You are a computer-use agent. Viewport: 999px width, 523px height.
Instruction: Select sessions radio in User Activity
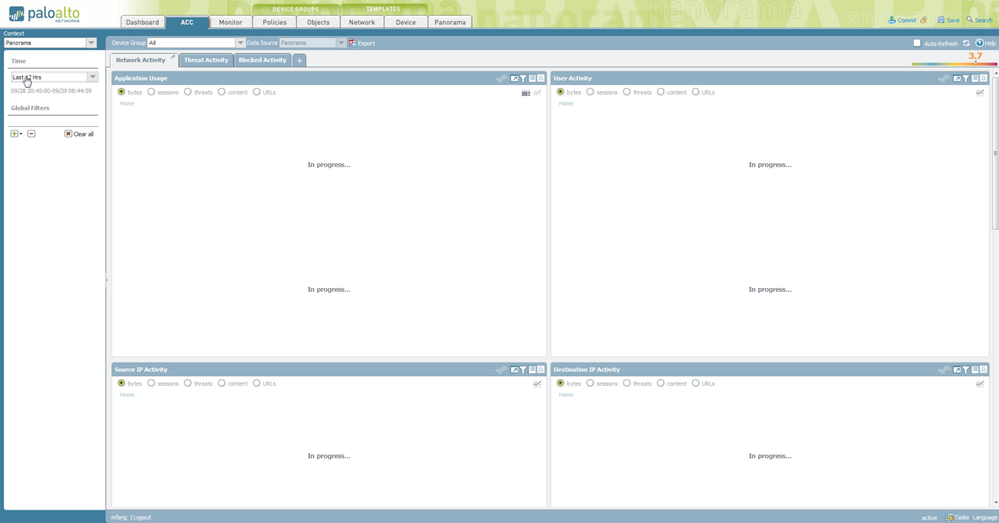tap(590, 92)
